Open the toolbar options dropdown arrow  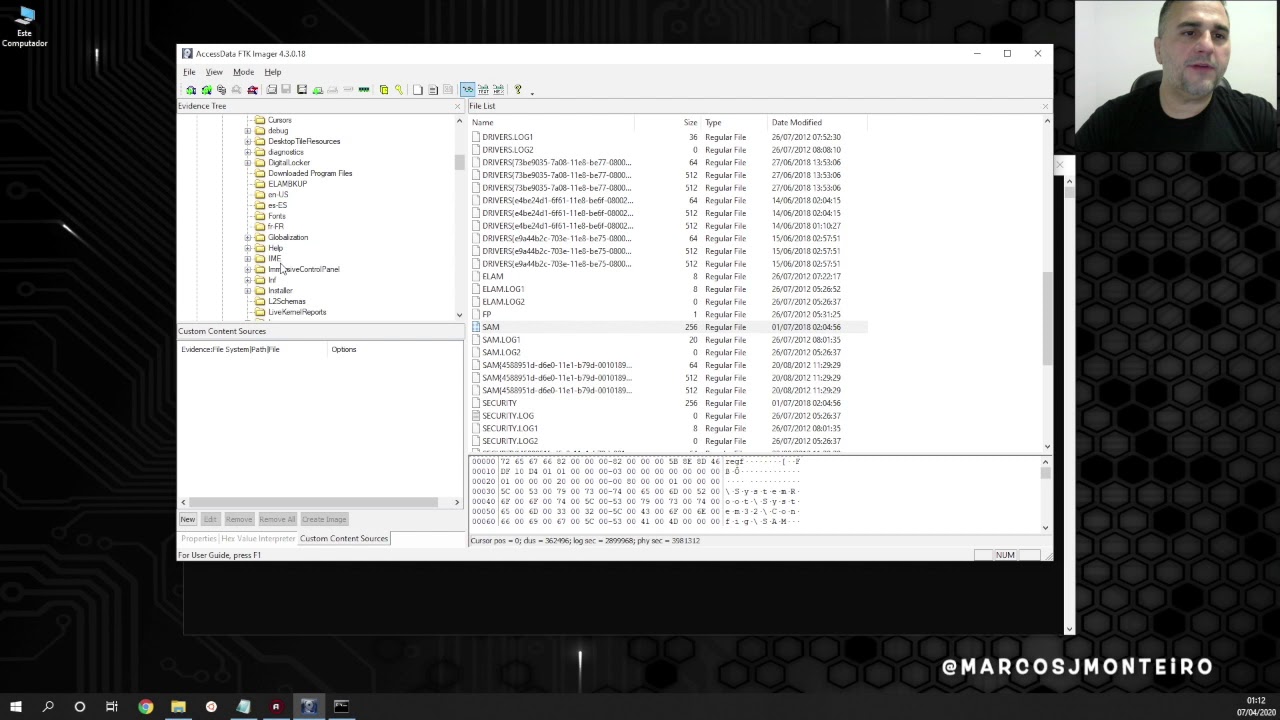532,92
